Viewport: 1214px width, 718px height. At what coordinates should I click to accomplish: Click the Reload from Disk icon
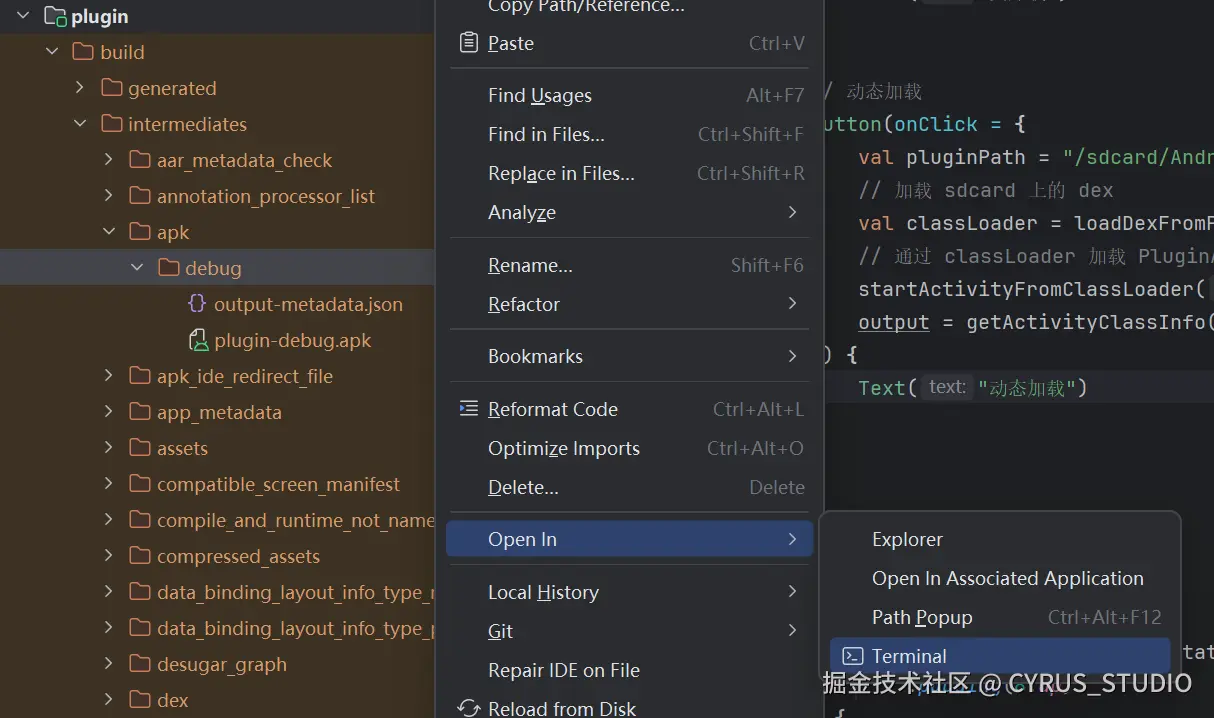tap(468, 708)
